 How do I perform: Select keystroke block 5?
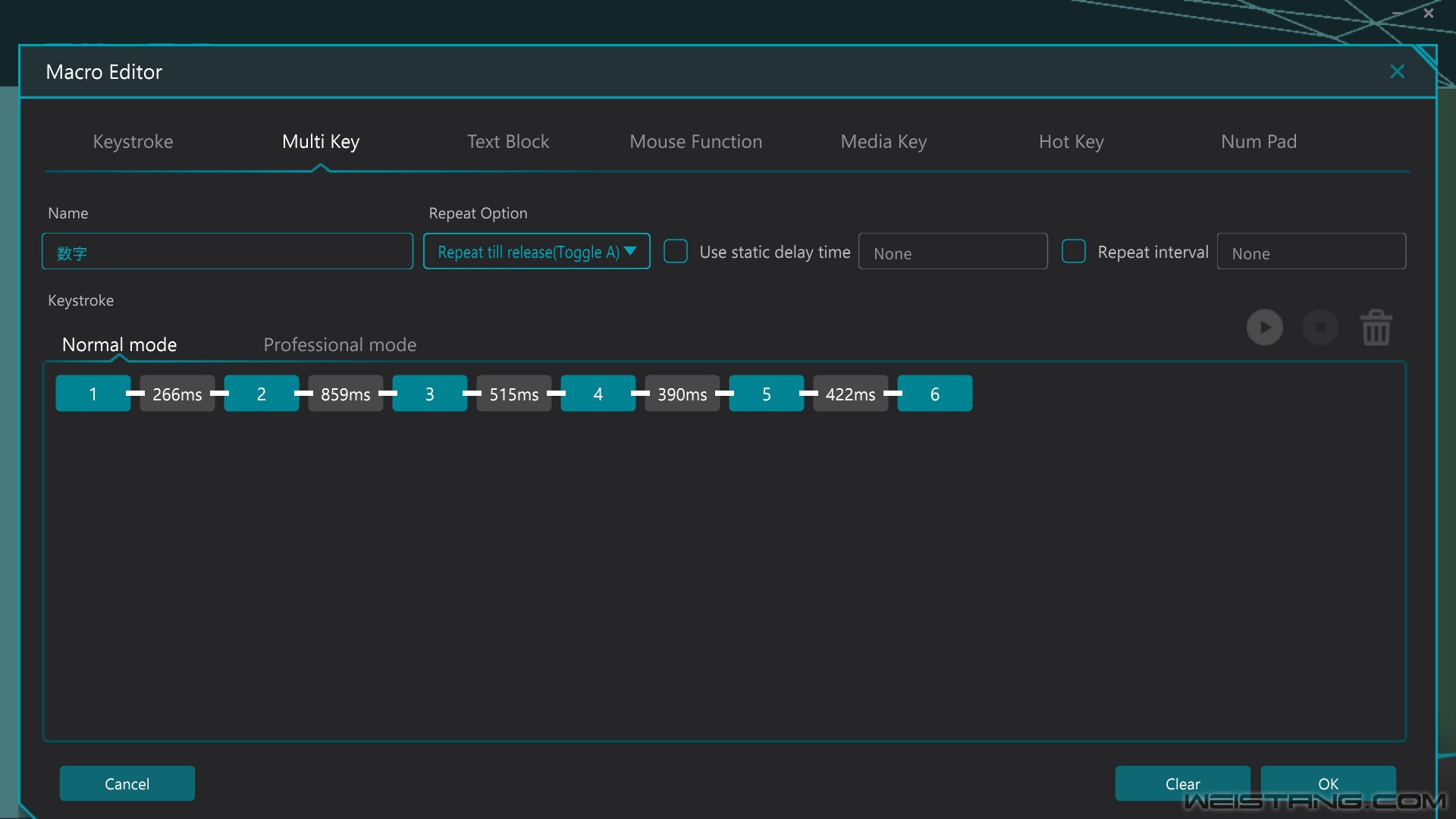coord(767,394)
